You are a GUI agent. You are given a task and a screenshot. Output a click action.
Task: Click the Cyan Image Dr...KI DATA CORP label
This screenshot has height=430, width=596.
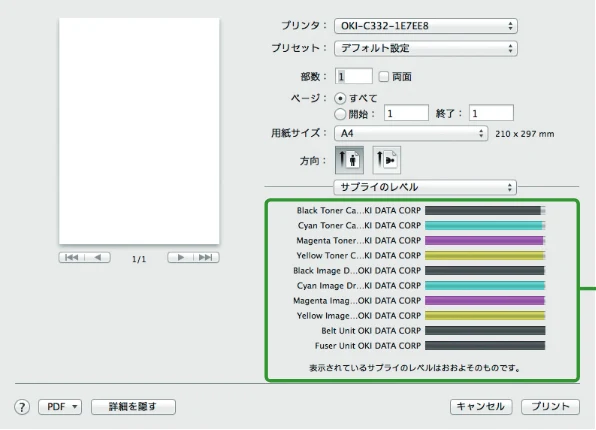point(359,286)
